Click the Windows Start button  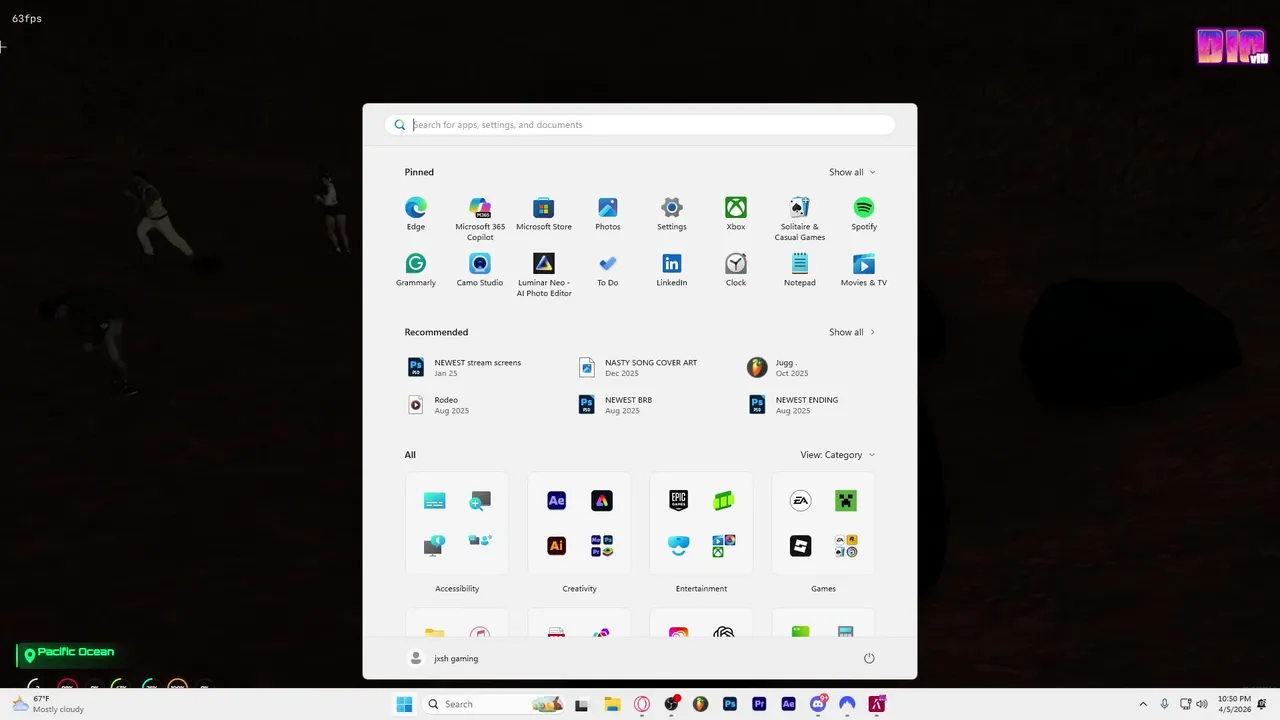coord(404,704)
